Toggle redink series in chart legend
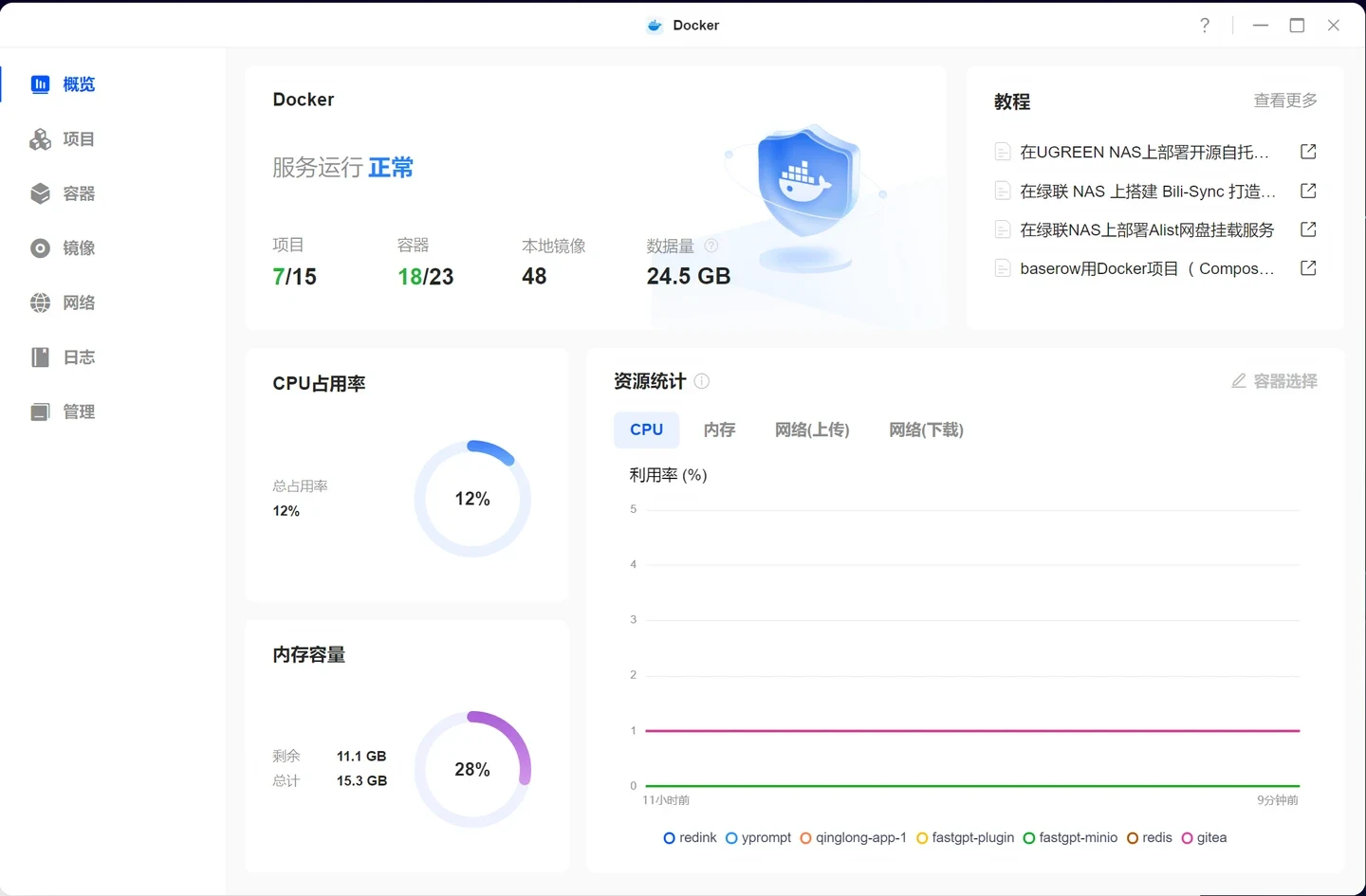This screenshot has width=1366, height=896. [691, 838]
